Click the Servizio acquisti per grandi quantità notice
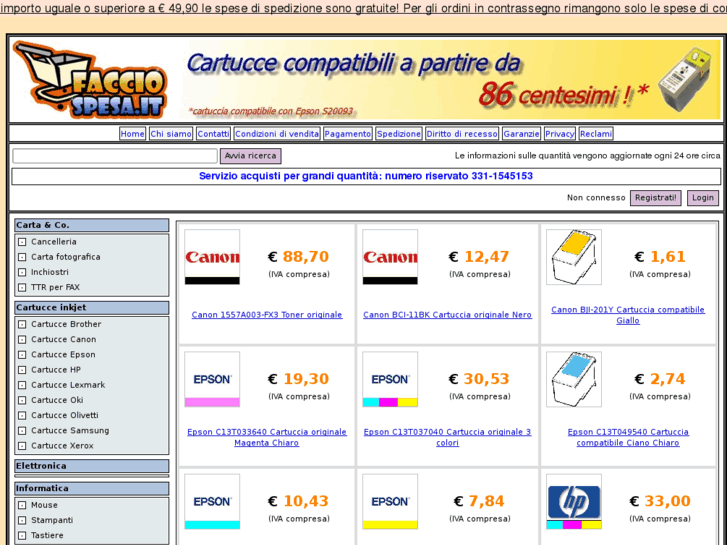Image resolution: width=727 pixels, height=545 pixels. pyautogui.click(x=366, y=176)
